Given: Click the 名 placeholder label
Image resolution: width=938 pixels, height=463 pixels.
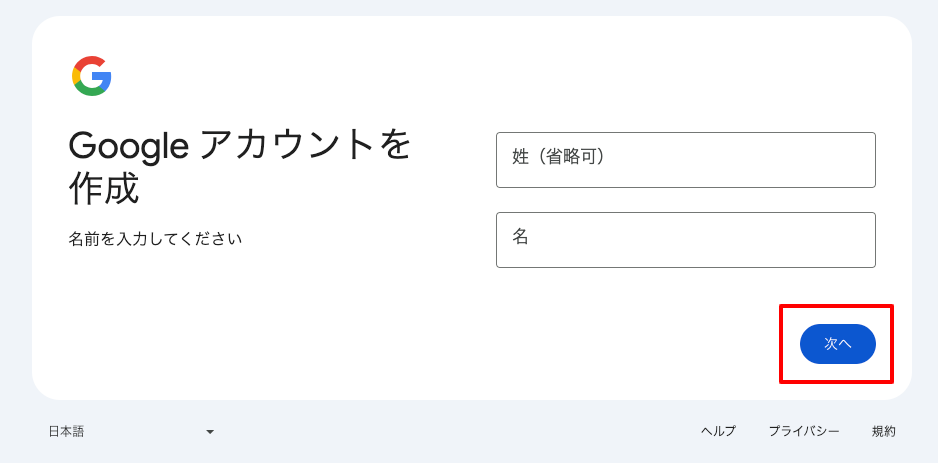Looking at the screenshot, I should pos(520,236).
